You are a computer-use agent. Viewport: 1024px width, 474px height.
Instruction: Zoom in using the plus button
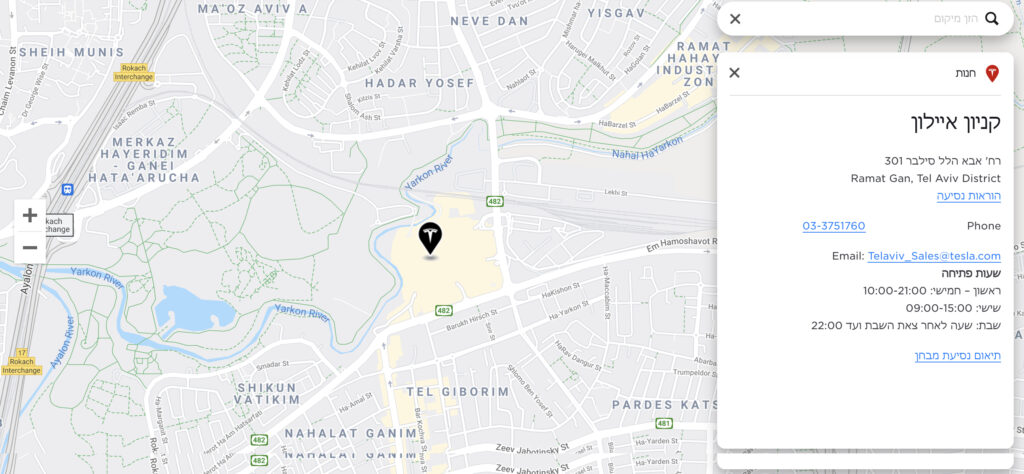tap(30, 215)
